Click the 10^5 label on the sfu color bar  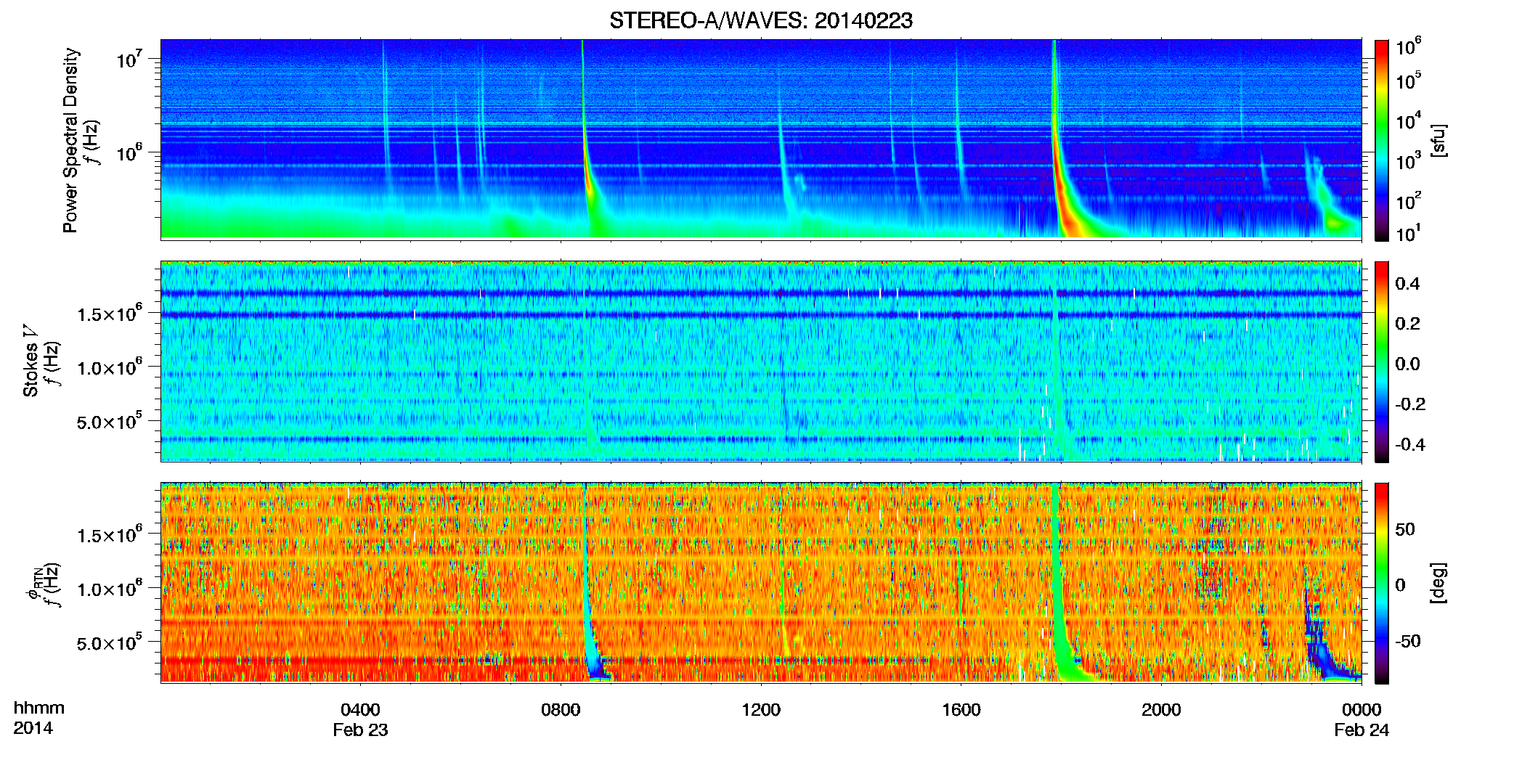point(1409,81)
